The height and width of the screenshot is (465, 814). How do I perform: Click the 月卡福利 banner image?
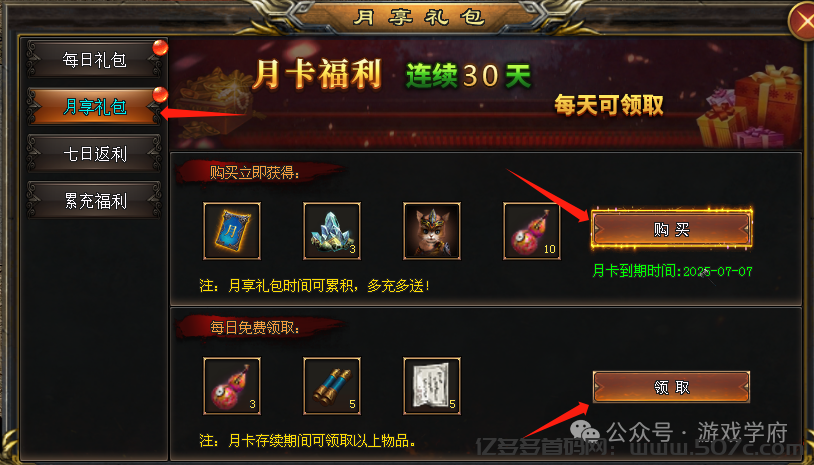tap(486, 94)
